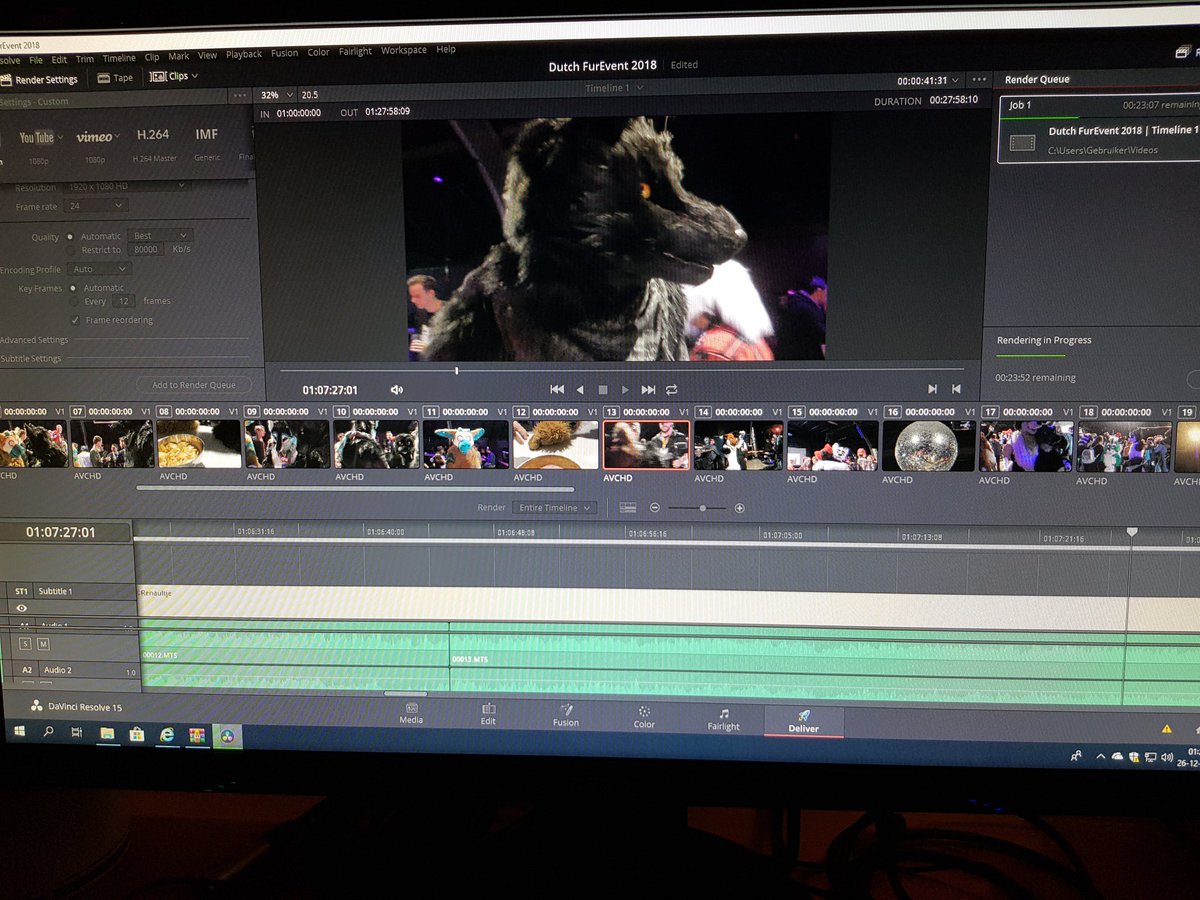Jump to last frame in viewer
This screenshot has height=900, width=1200.
[648, 389]
